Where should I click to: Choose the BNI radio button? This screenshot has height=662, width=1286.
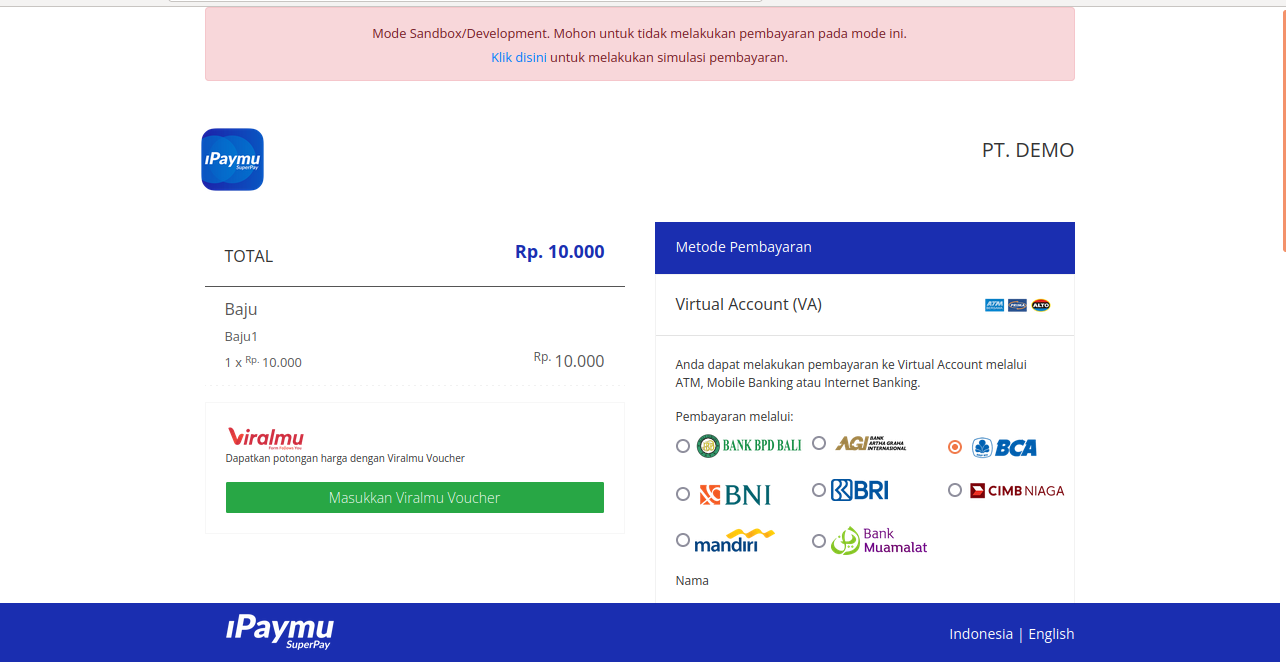[683, 494]
